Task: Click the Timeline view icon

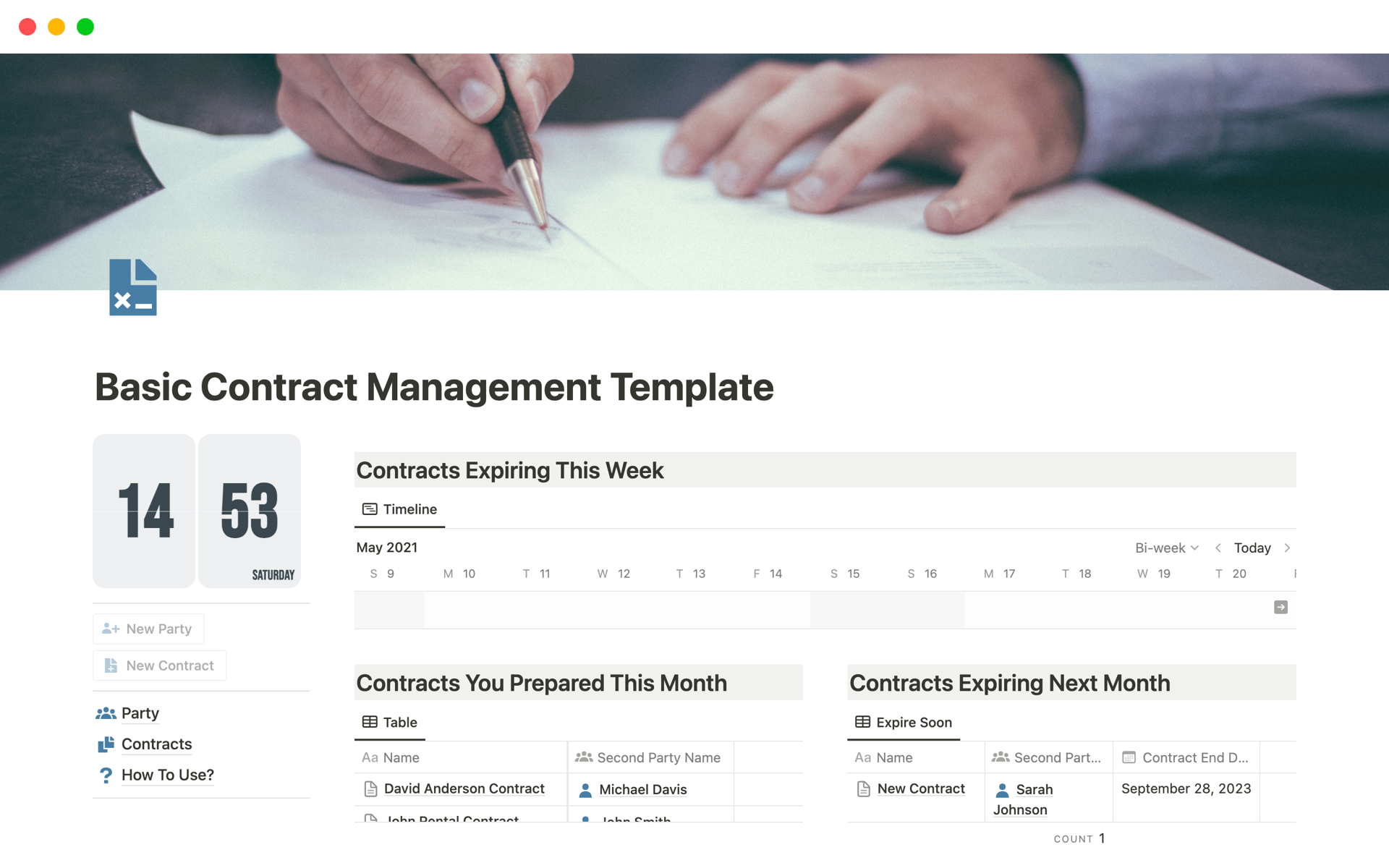Action: point(370,509)
